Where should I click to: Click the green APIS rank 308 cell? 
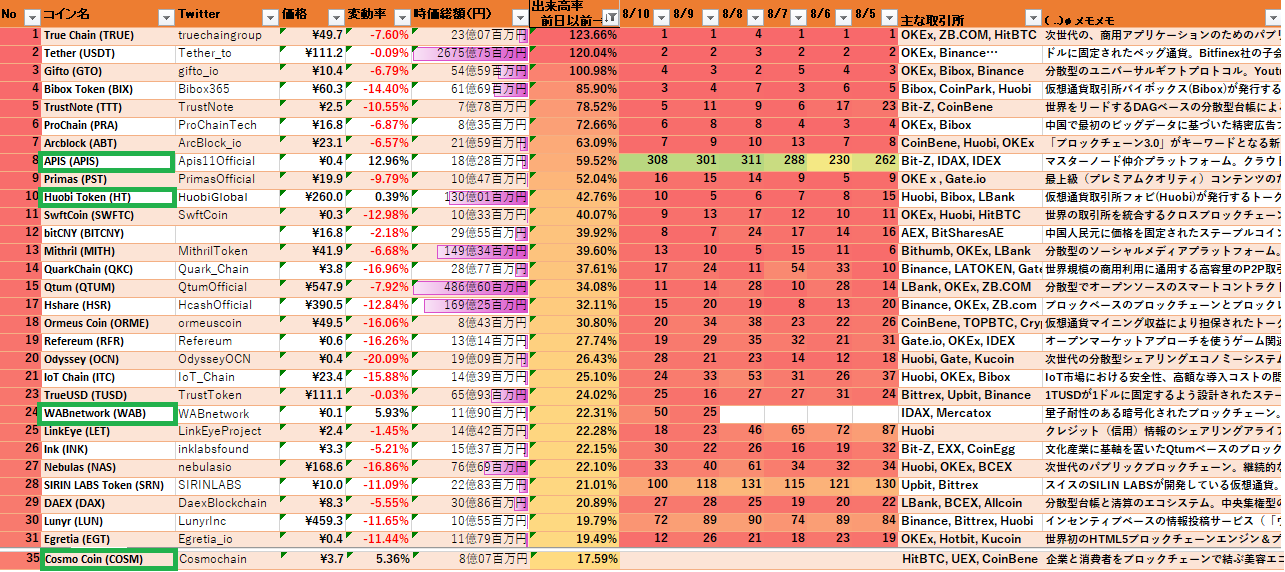657,161
